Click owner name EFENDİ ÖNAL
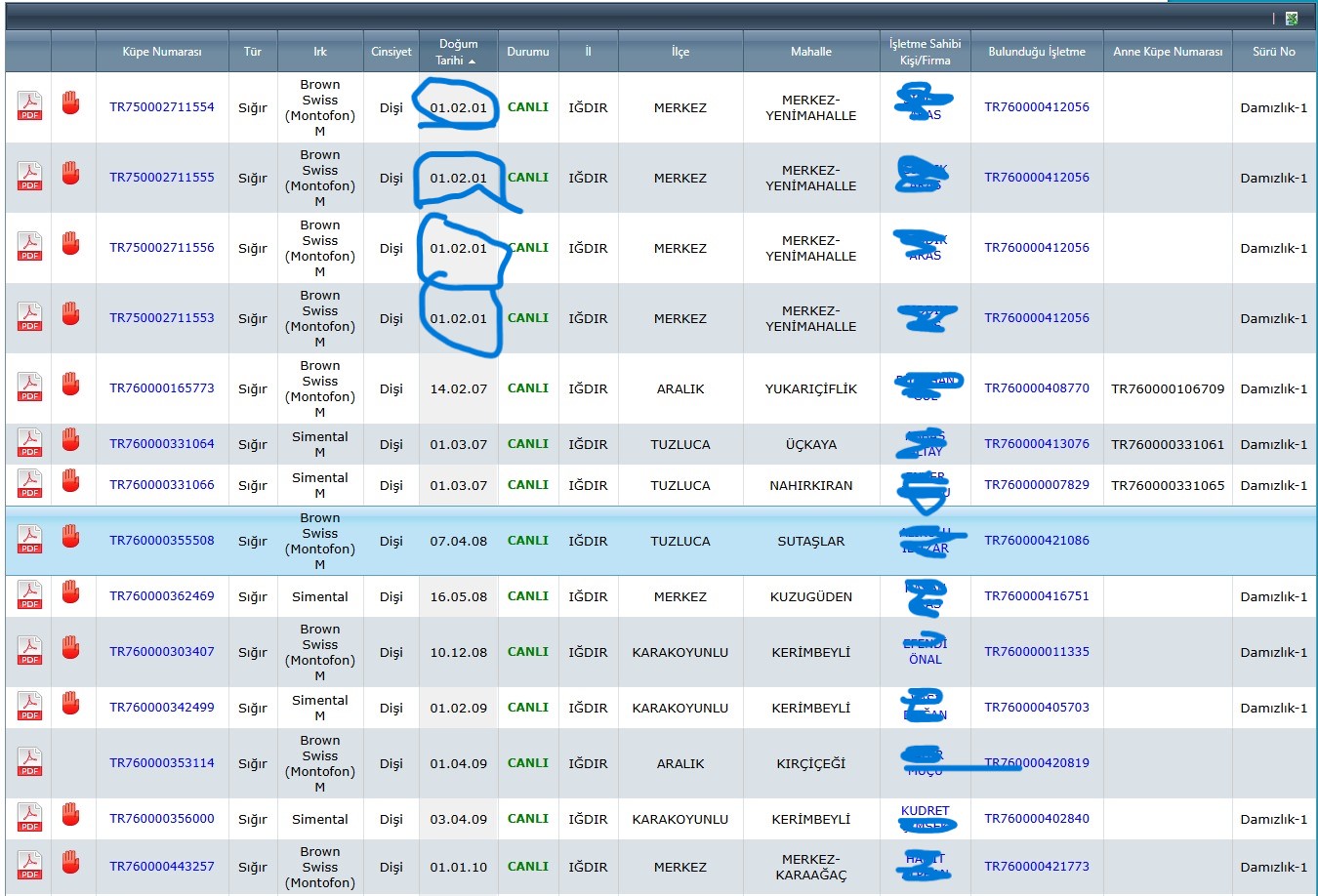 pos(925,651)
